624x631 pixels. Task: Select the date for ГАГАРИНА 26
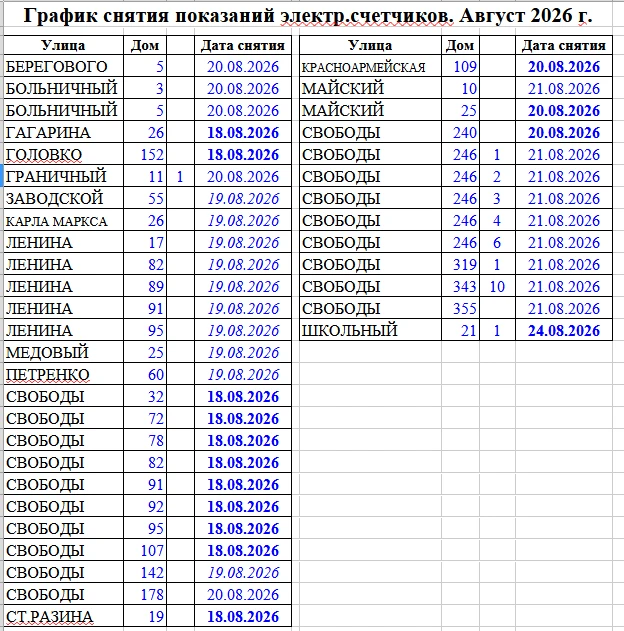pyautogui.click(x=243, y=132)
